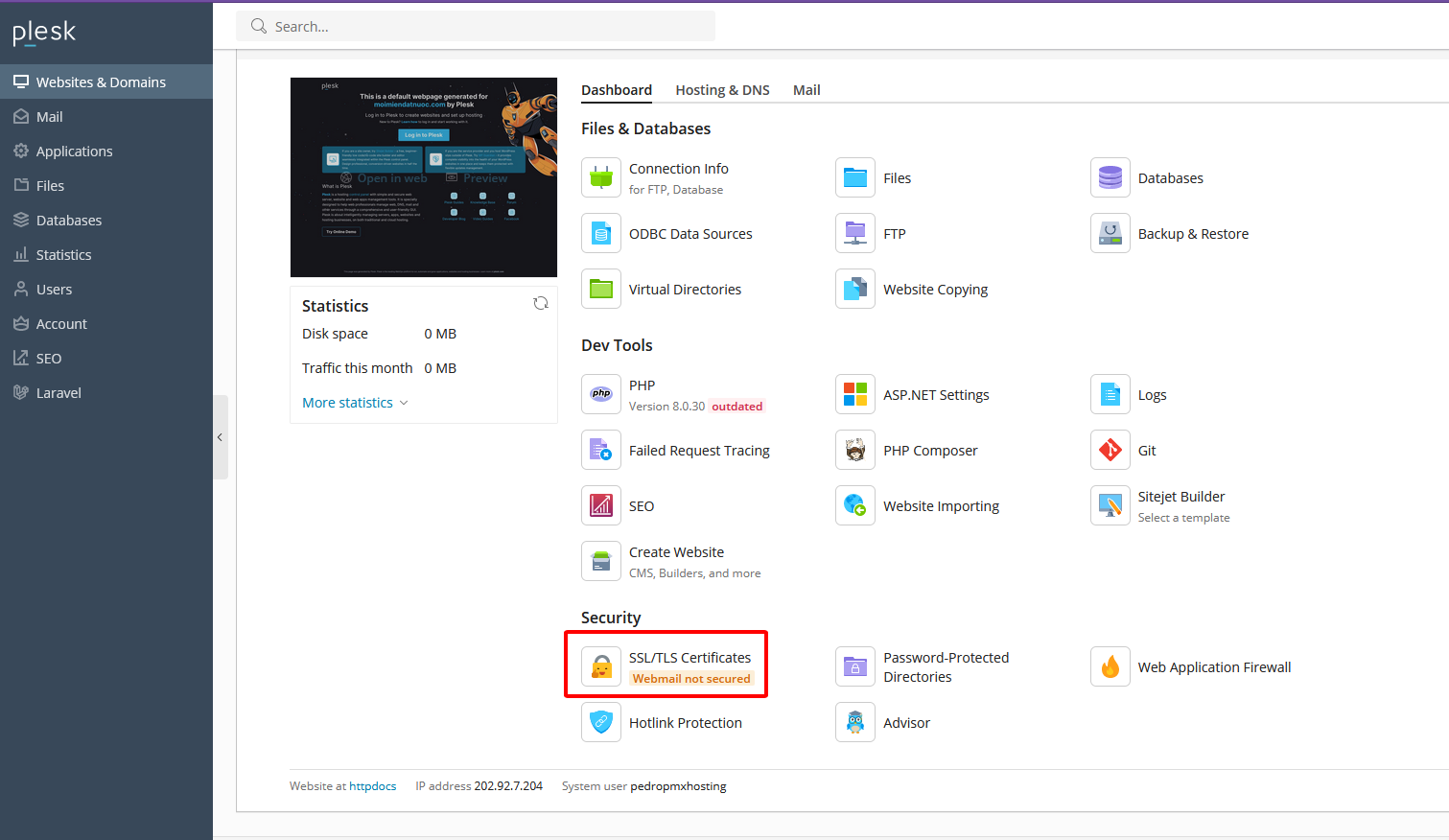Open the Databases cylinder icon in dashboard

1110,177
